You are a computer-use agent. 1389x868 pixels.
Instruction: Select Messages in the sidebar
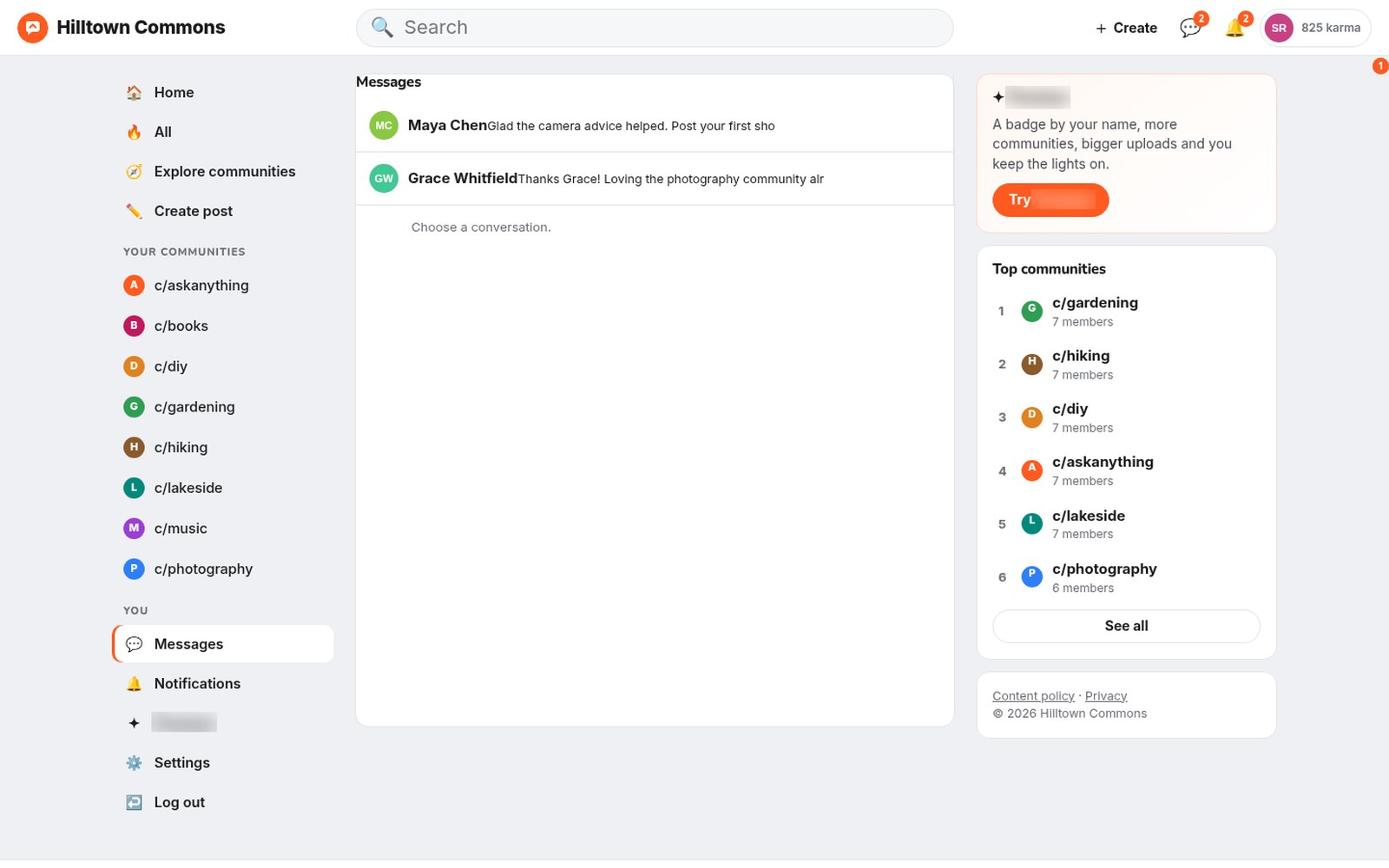pos(223,644)
